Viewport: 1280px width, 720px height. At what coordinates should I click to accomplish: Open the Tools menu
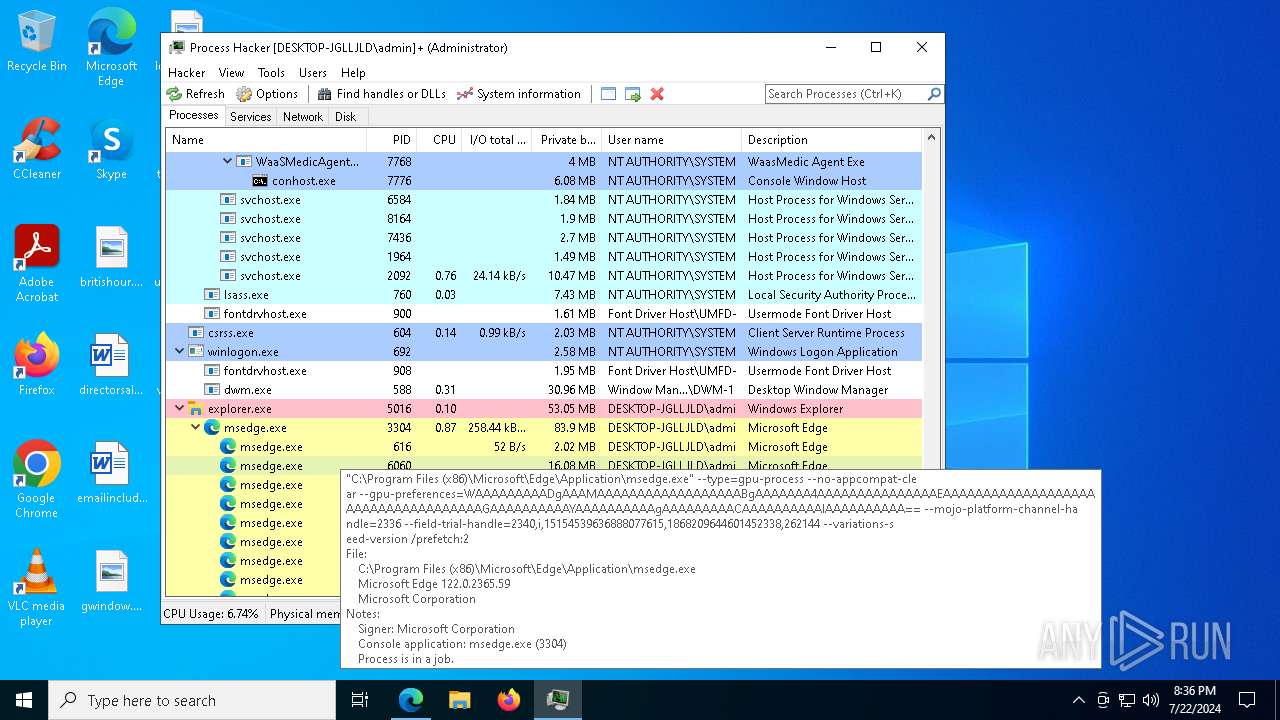(271, 73)
